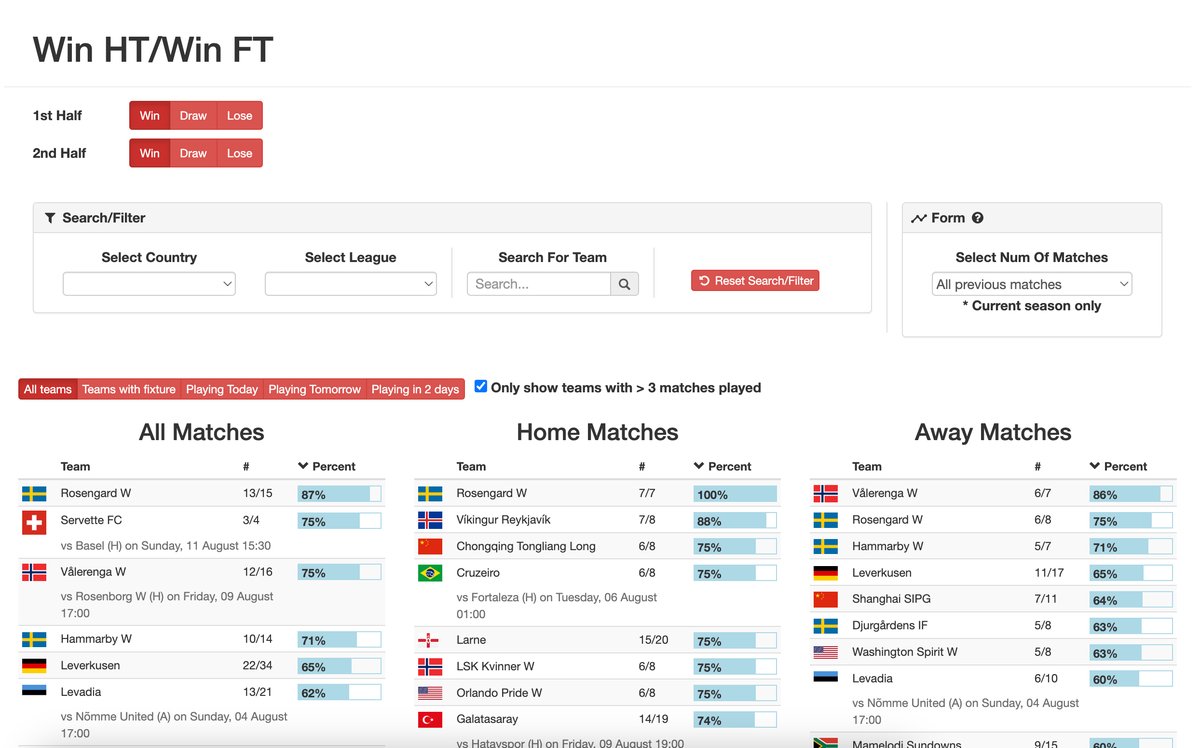Click Turkey flag beside Galatasaray
The height and width of the screenshot is (748, 1200).
(x=430, y=719)
